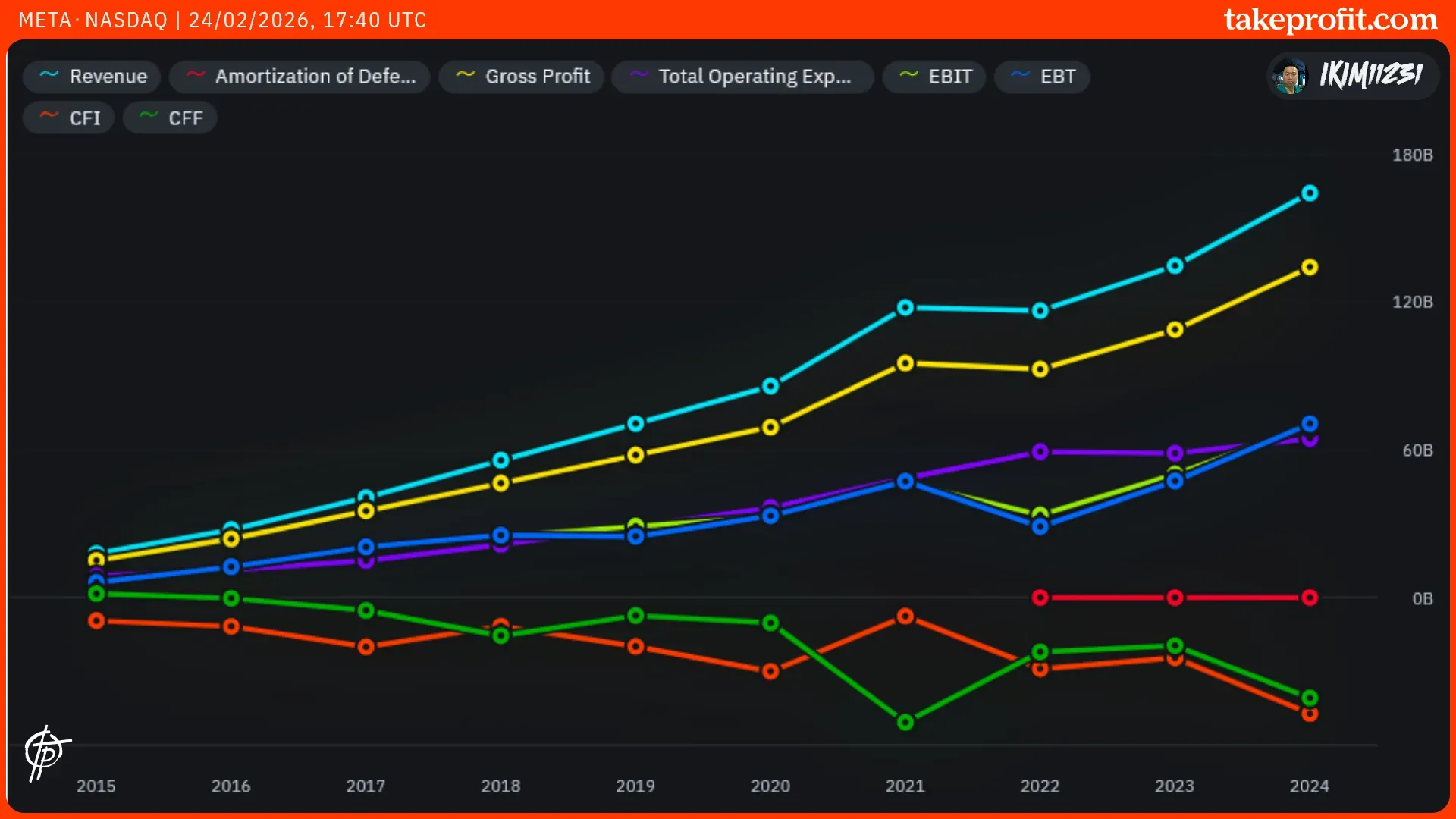Toggle the Revenue series legend chip

[92, 77]
